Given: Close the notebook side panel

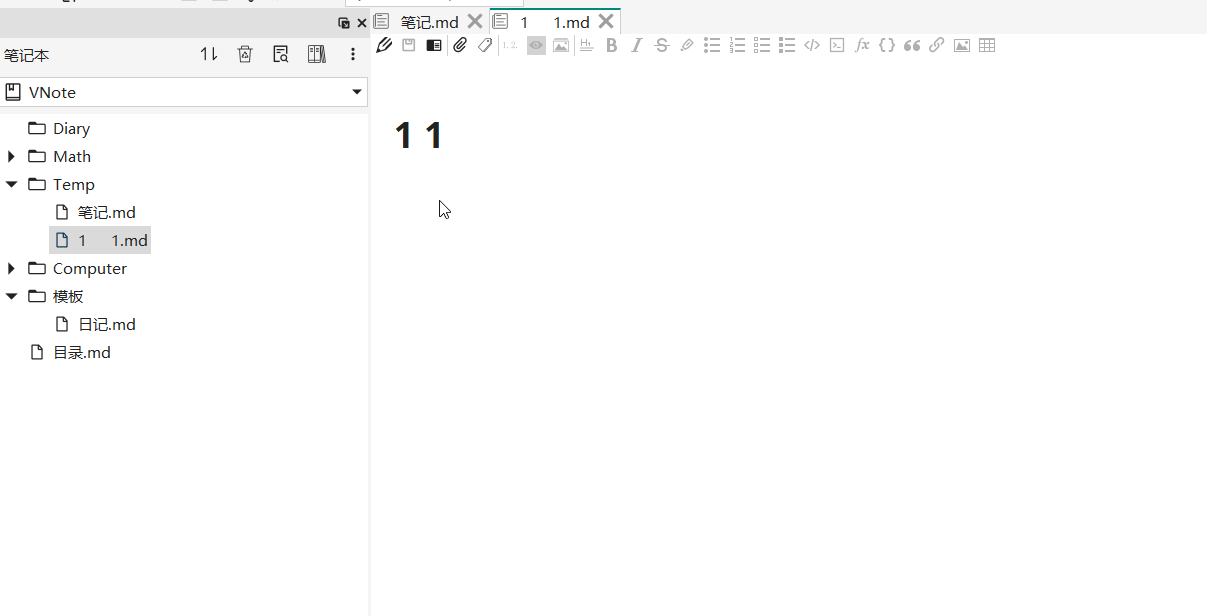Looking at the screenshot, I should coord(362,23).
